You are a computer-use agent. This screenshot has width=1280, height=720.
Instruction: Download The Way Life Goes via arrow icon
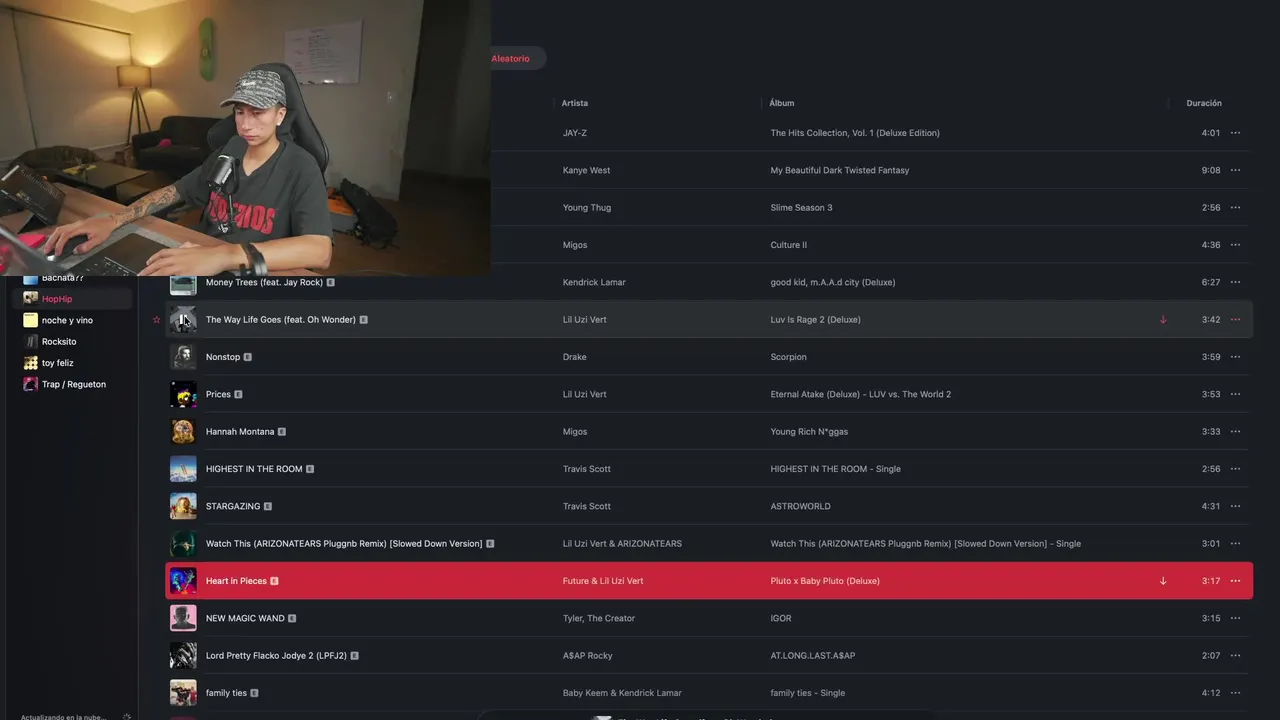(x=1163, y=320)
